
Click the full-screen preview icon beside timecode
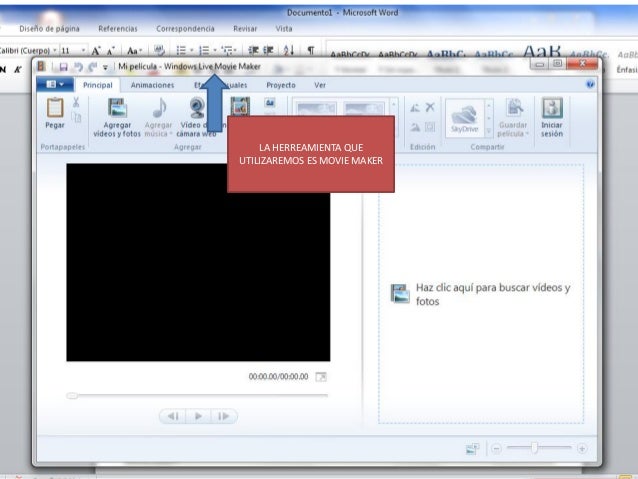(321, 377)
